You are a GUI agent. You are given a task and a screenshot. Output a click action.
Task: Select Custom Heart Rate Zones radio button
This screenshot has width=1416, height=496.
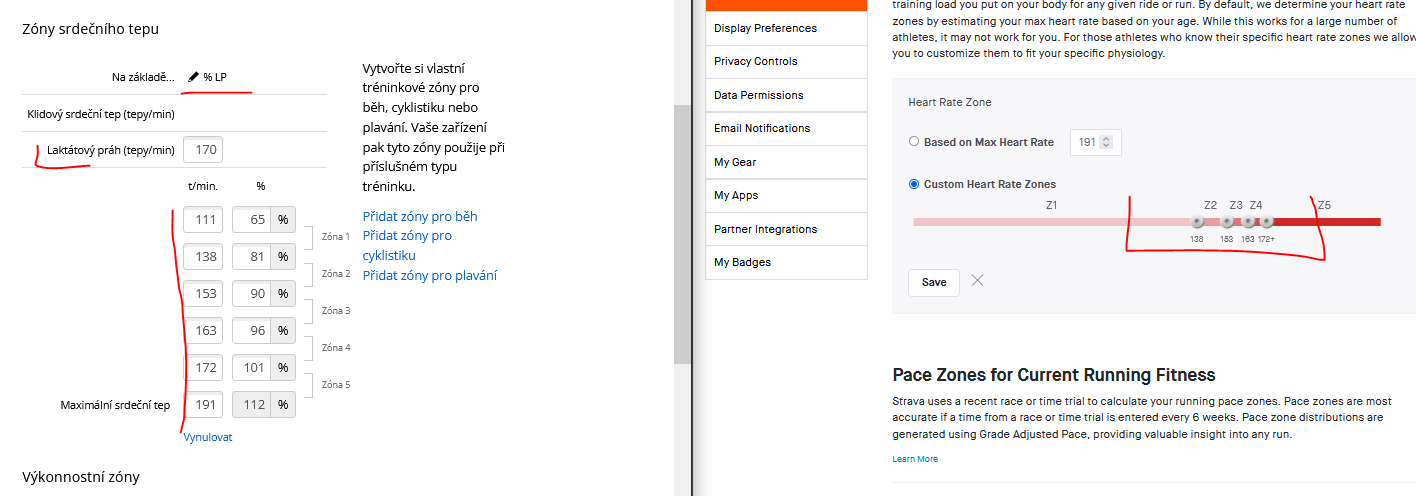(x=914, y=184)
